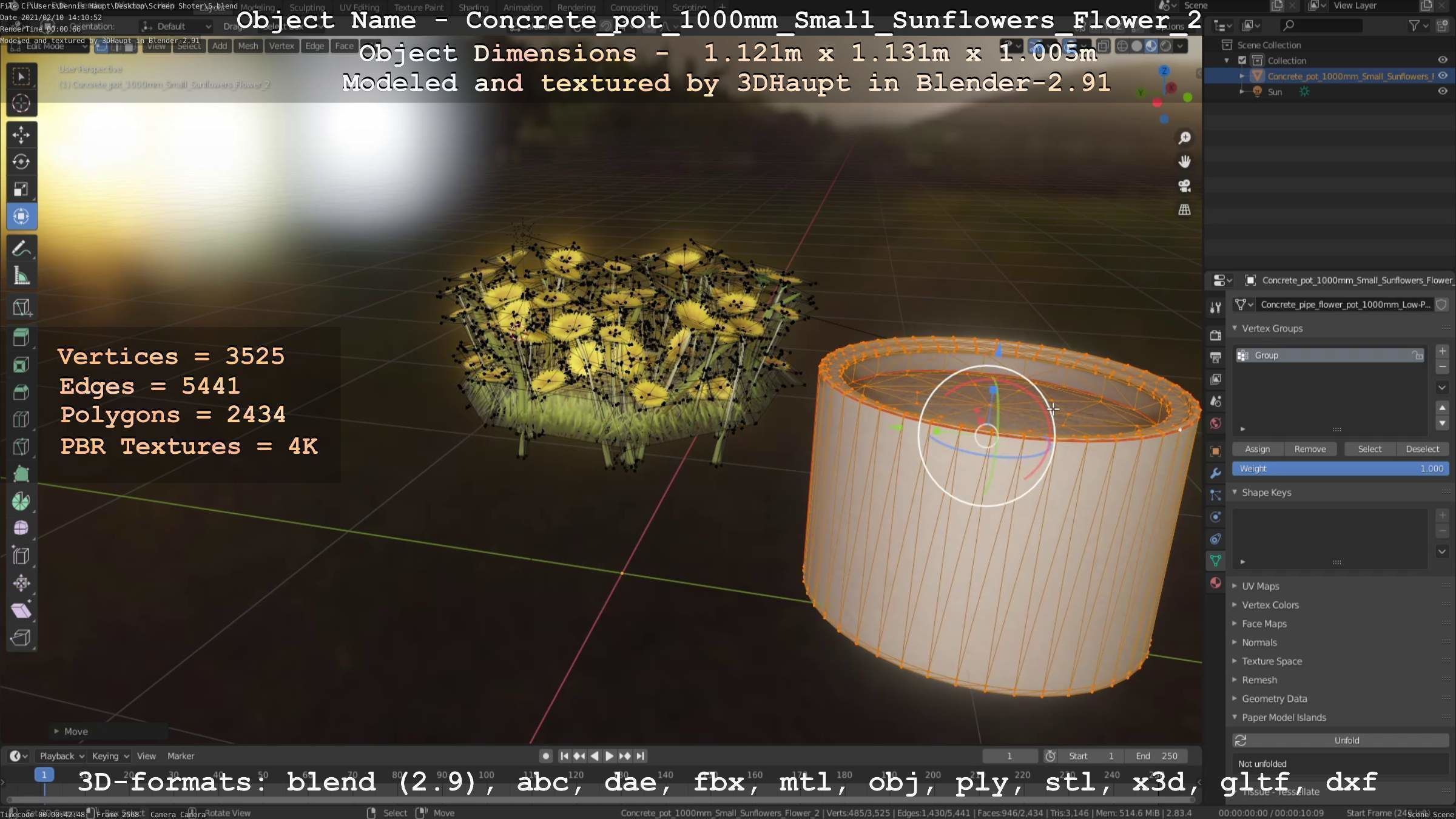Click the pan view hand icon
1456x819 pixels.
1184,162
